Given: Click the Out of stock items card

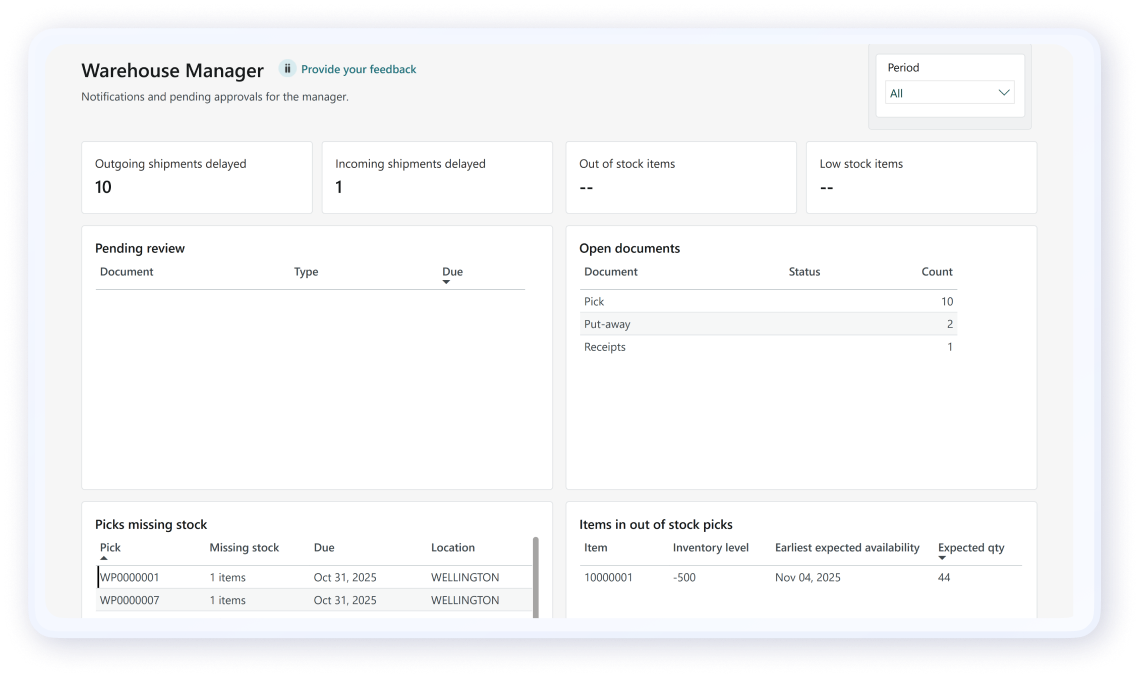Looking at the screenshot, I should pos(680,177).
